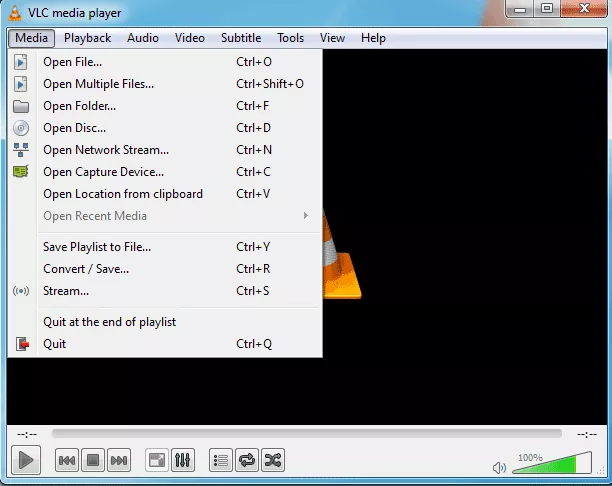Skip to next media track
The width and height of the screenshot is (612, 486).
[119, 460]
